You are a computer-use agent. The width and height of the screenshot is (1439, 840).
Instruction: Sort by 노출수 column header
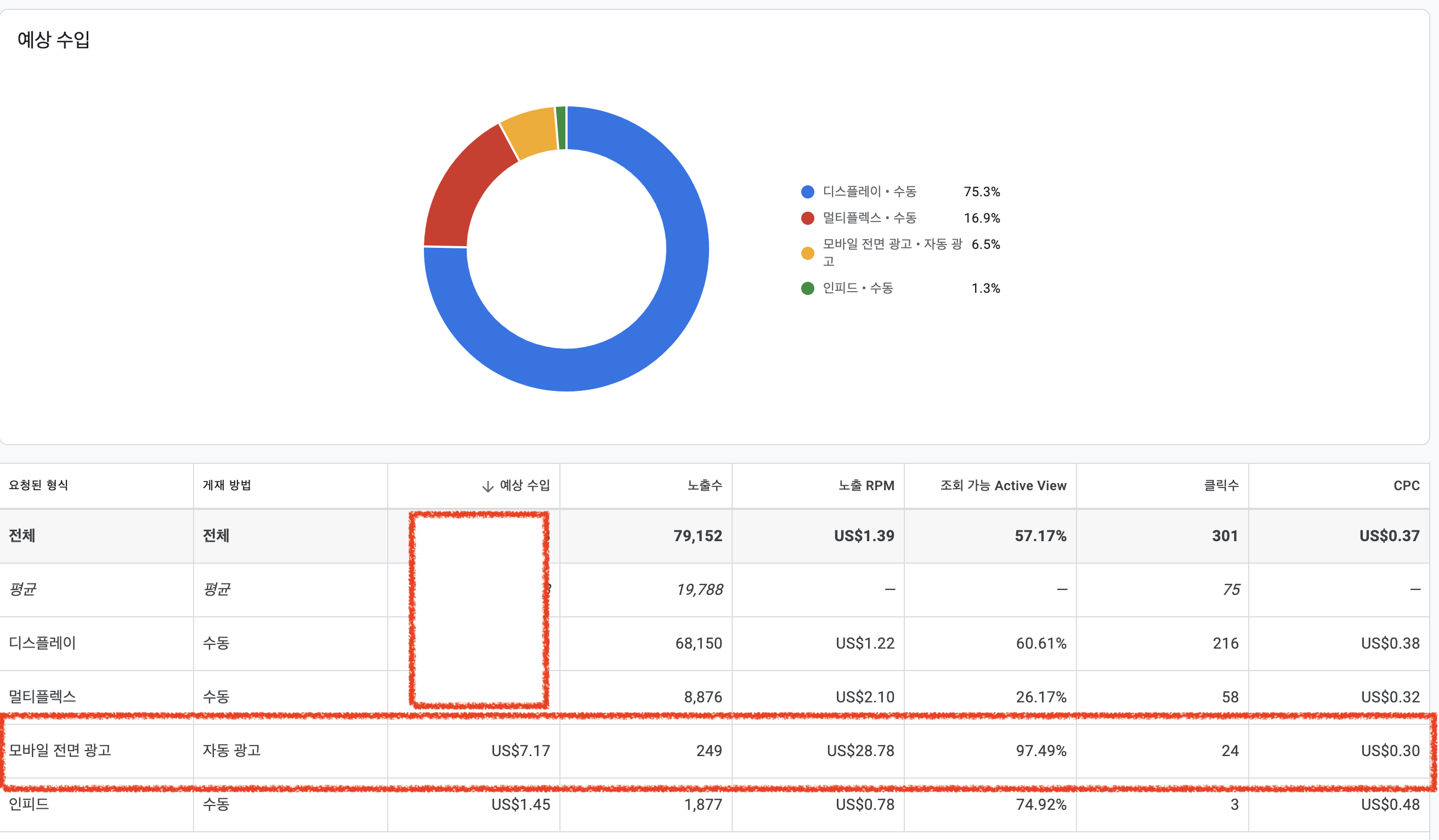704,485
